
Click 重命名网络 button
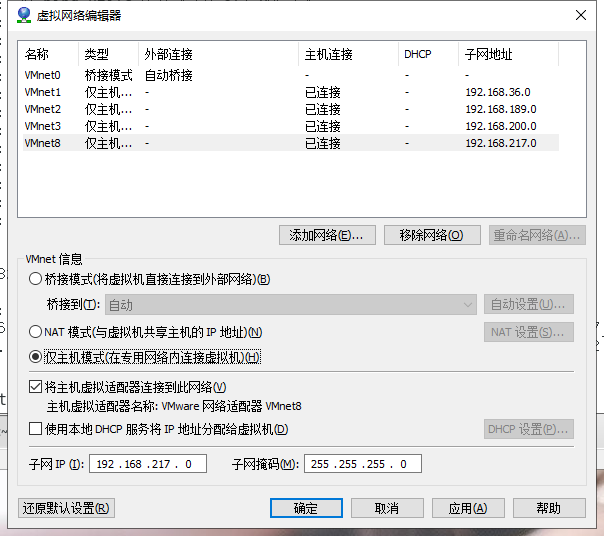click(537, 235)
